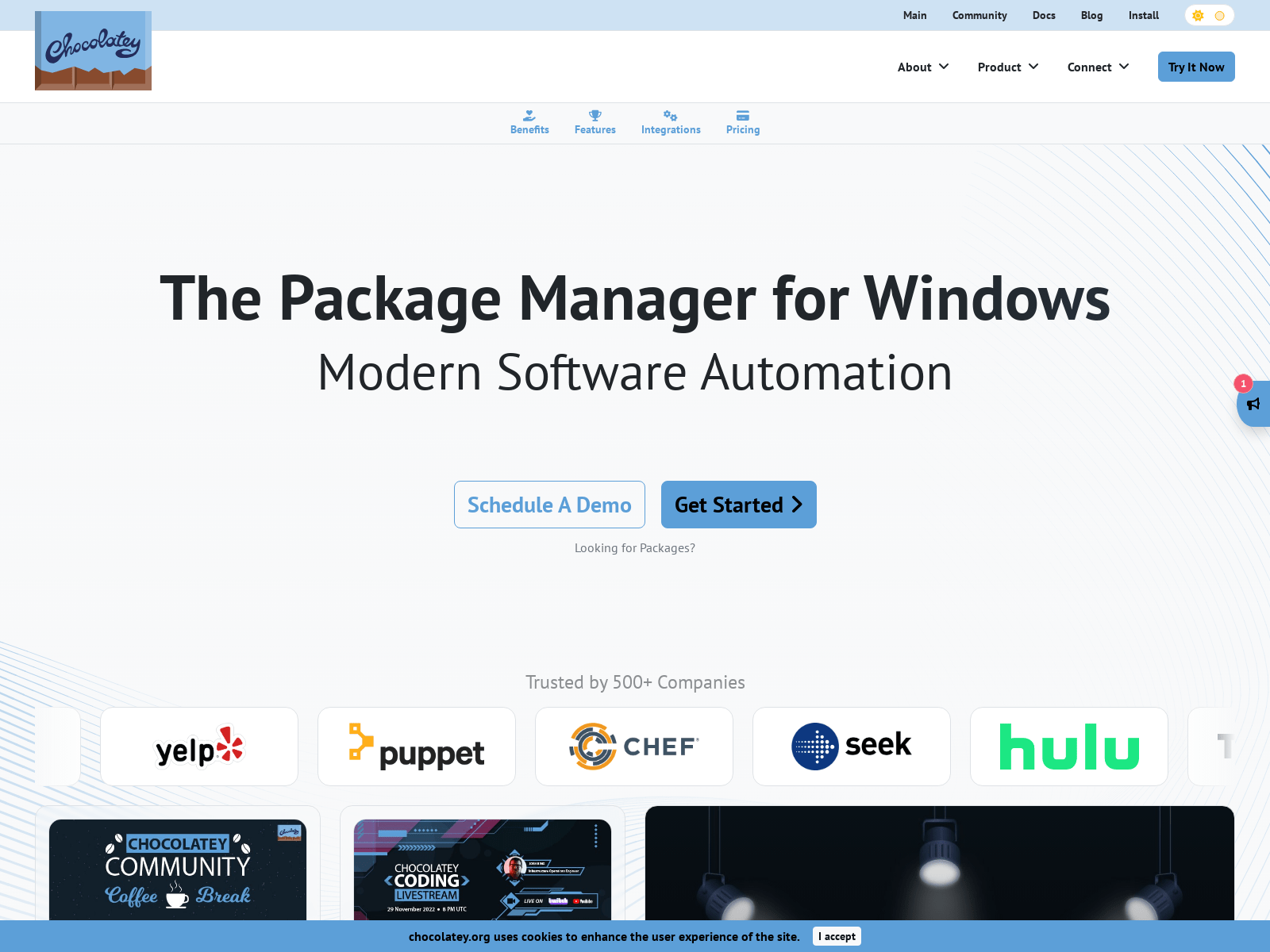Open the Community Coffee Break thumbnail

pos(178,870)
